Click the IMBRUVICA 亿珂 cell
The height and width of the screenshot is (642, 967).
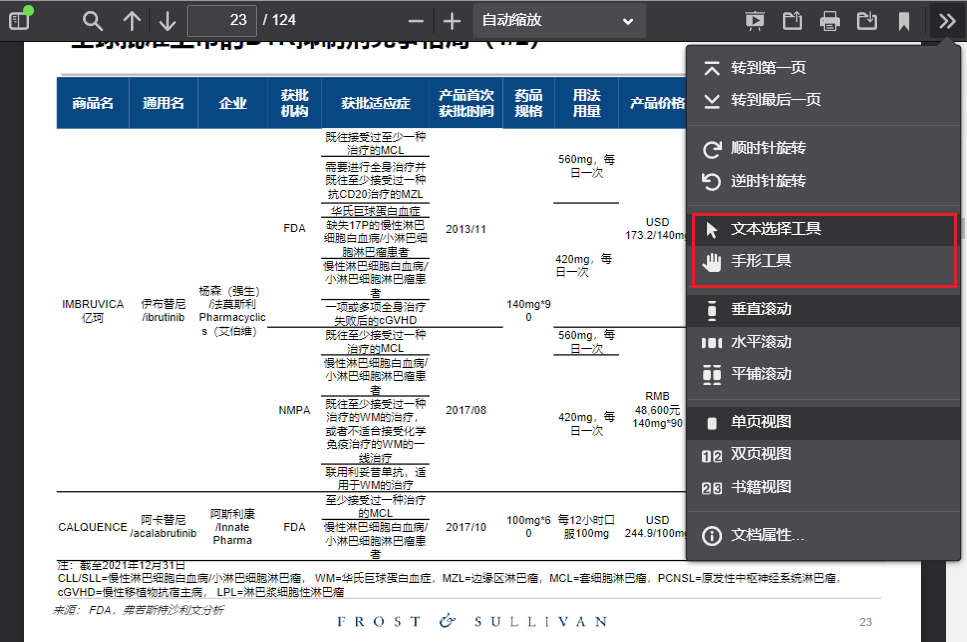[x=93, y=311]
